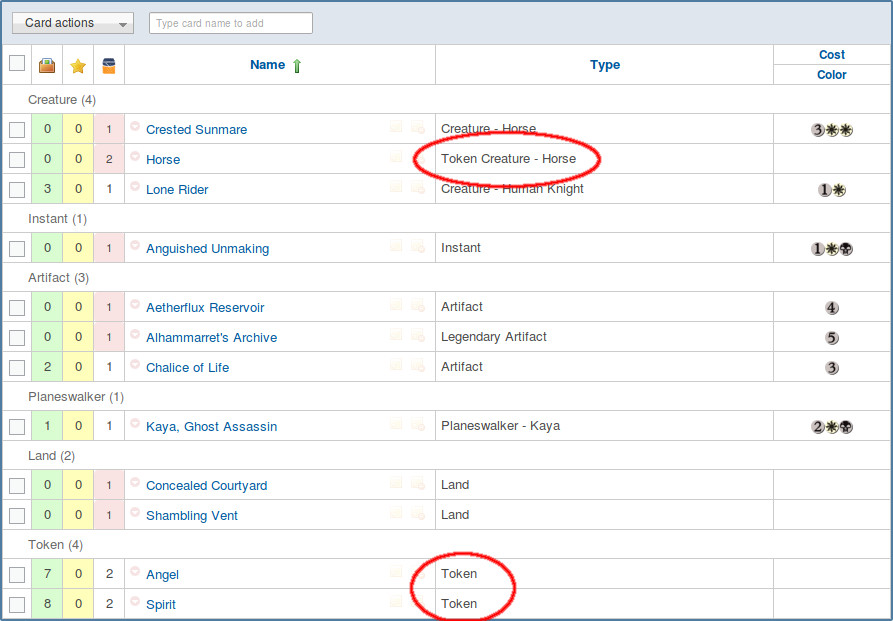Click the Cost column header

pos(831,55)
